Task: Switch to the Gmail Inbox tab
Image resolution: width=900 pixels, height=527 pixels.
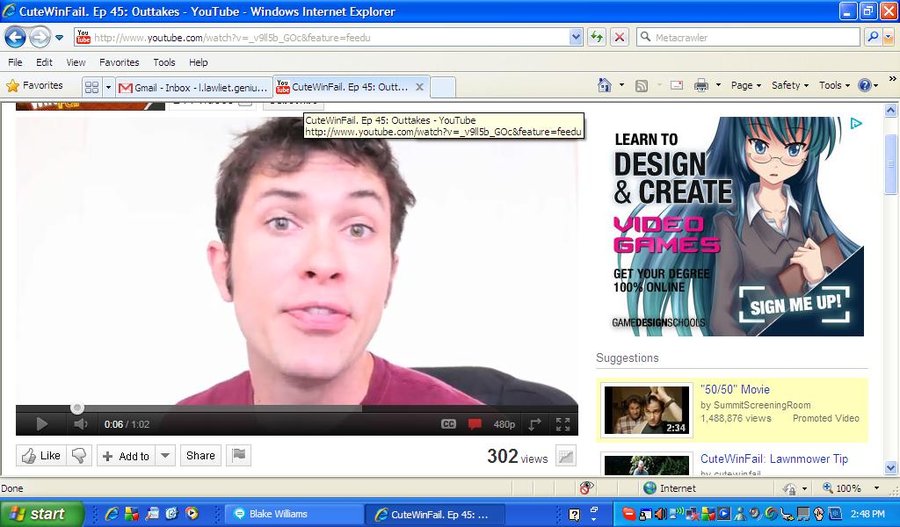Action: pos(192,87)
